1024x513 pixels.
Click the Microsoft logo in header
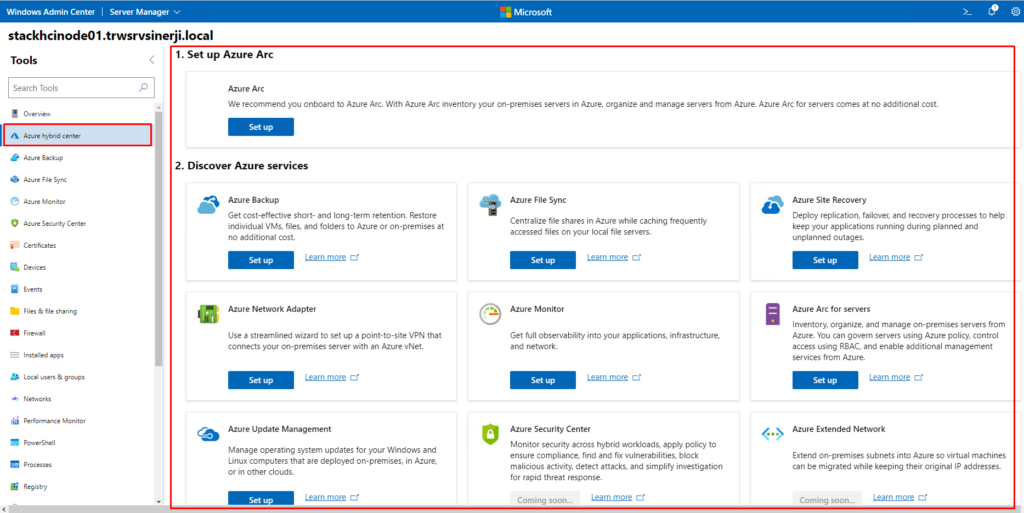point(526,12)
